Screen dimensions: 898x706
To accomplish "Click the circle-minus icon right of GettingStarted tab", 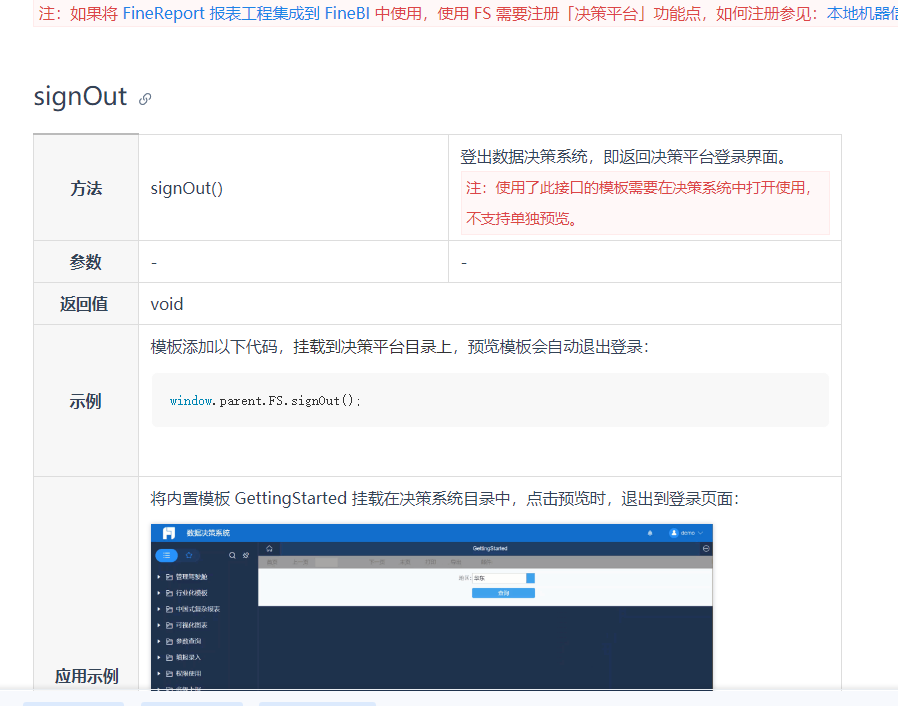I will [x=706, y=548].
